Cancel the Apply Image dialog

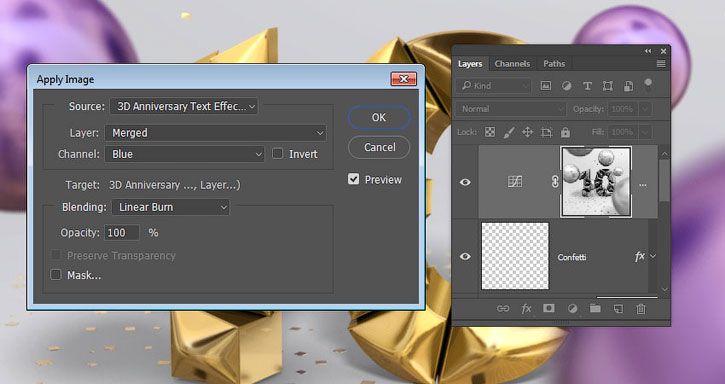coord(379,147)
